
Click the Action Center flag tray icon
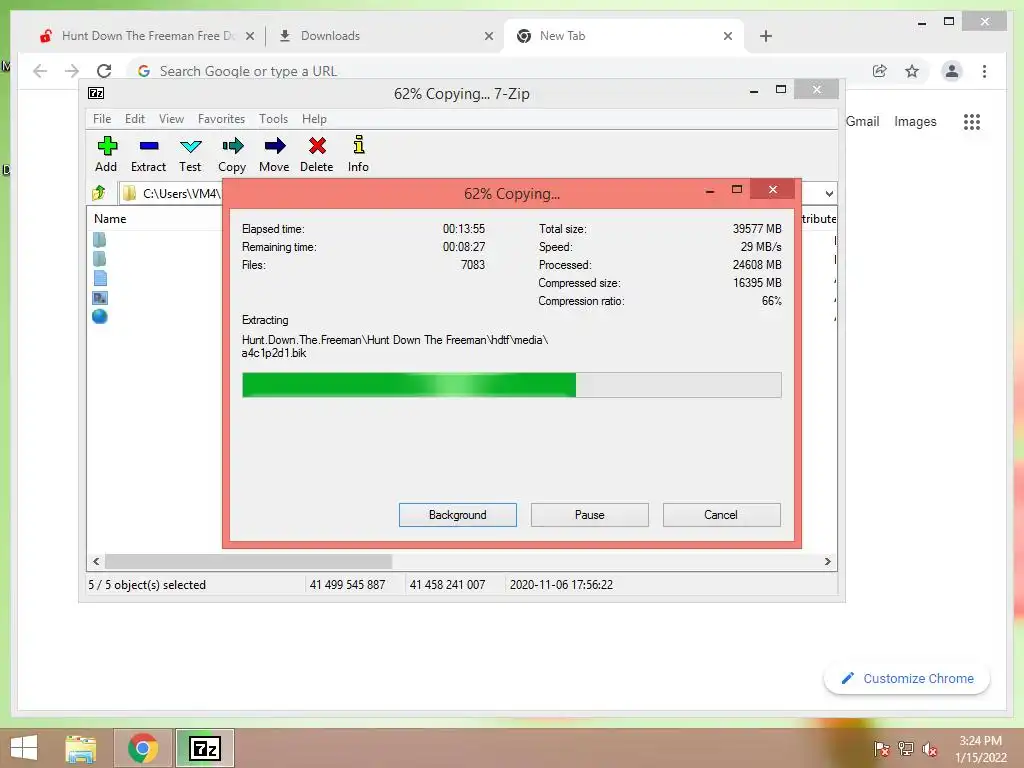tap(882, 748)
